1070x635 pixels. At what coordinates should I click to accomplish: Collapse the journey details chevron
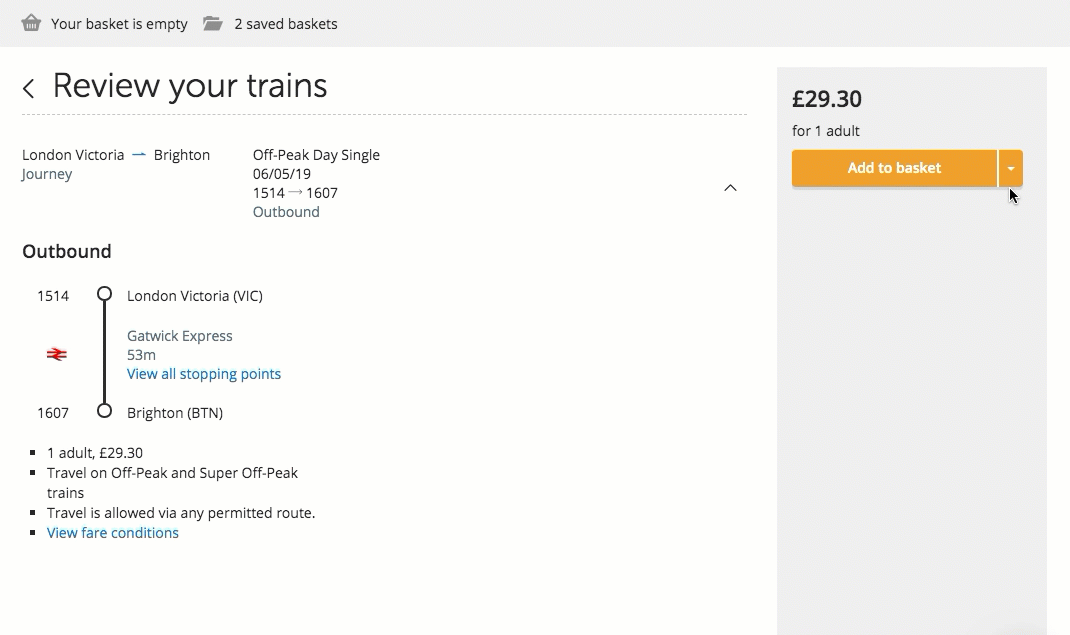coord(730,188)
